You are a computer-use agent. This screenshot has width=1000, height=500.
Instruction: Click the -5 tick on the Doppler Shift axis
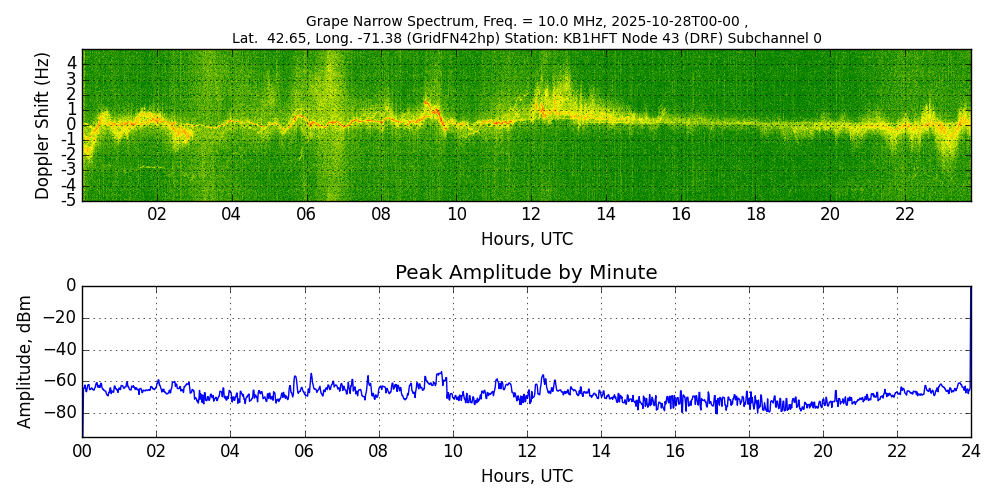click(x=68, y=200)
